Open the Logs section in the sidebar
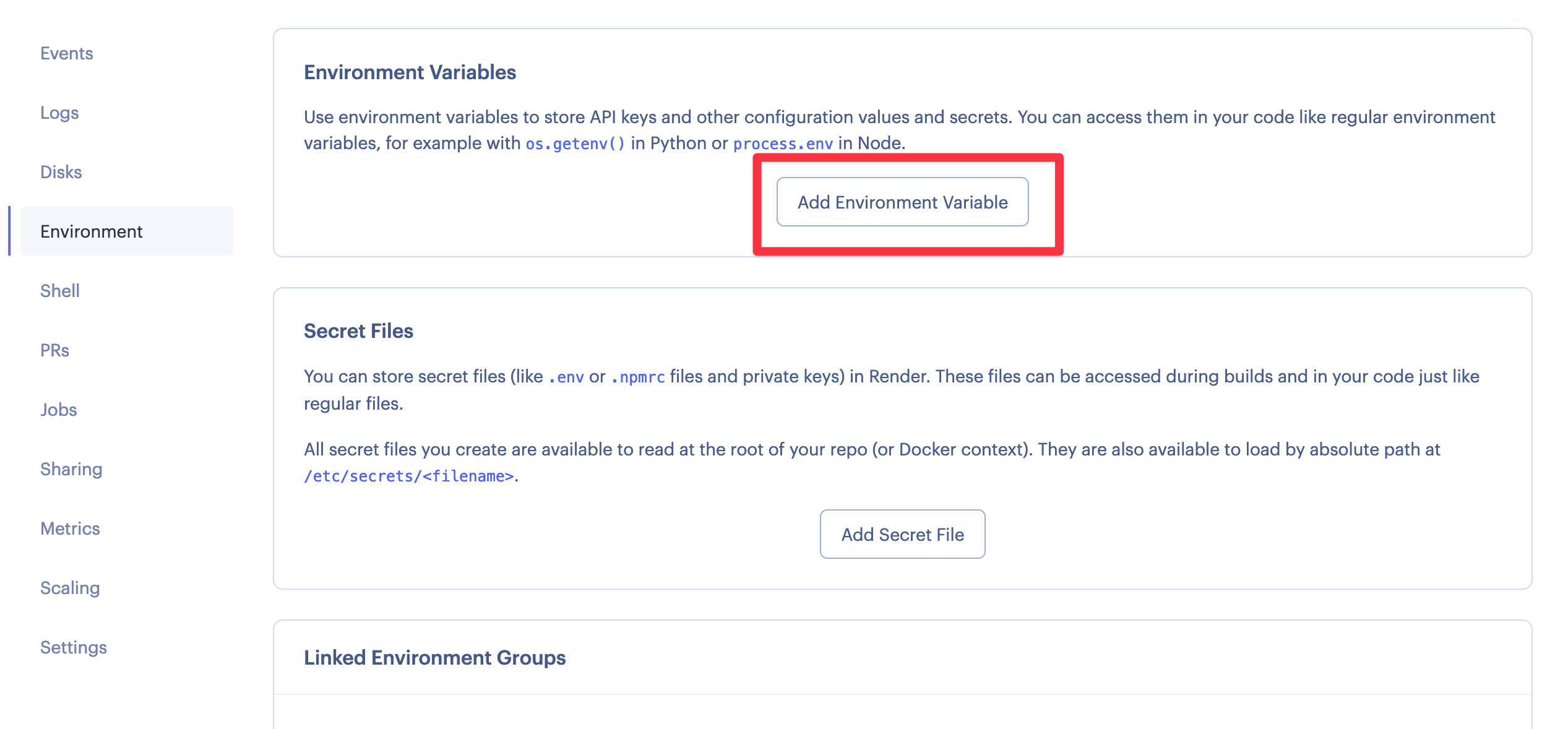 (59, 113)
